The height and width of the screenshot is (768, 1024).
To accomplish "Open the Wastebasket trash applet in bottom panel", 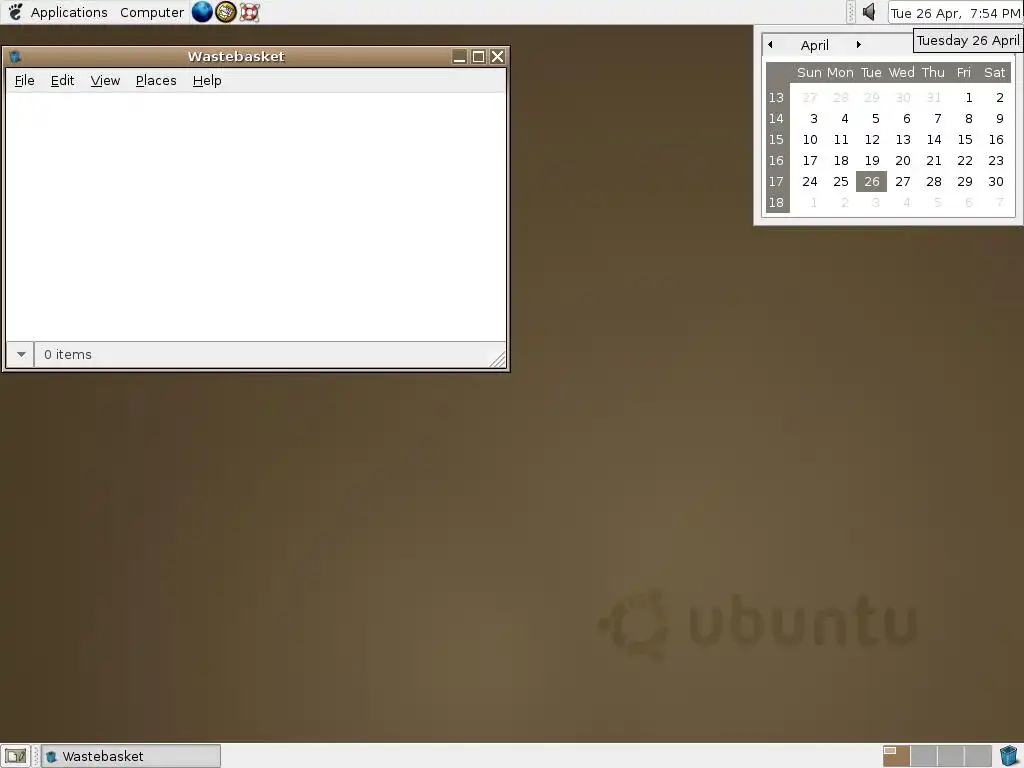I will [1008, 756].
